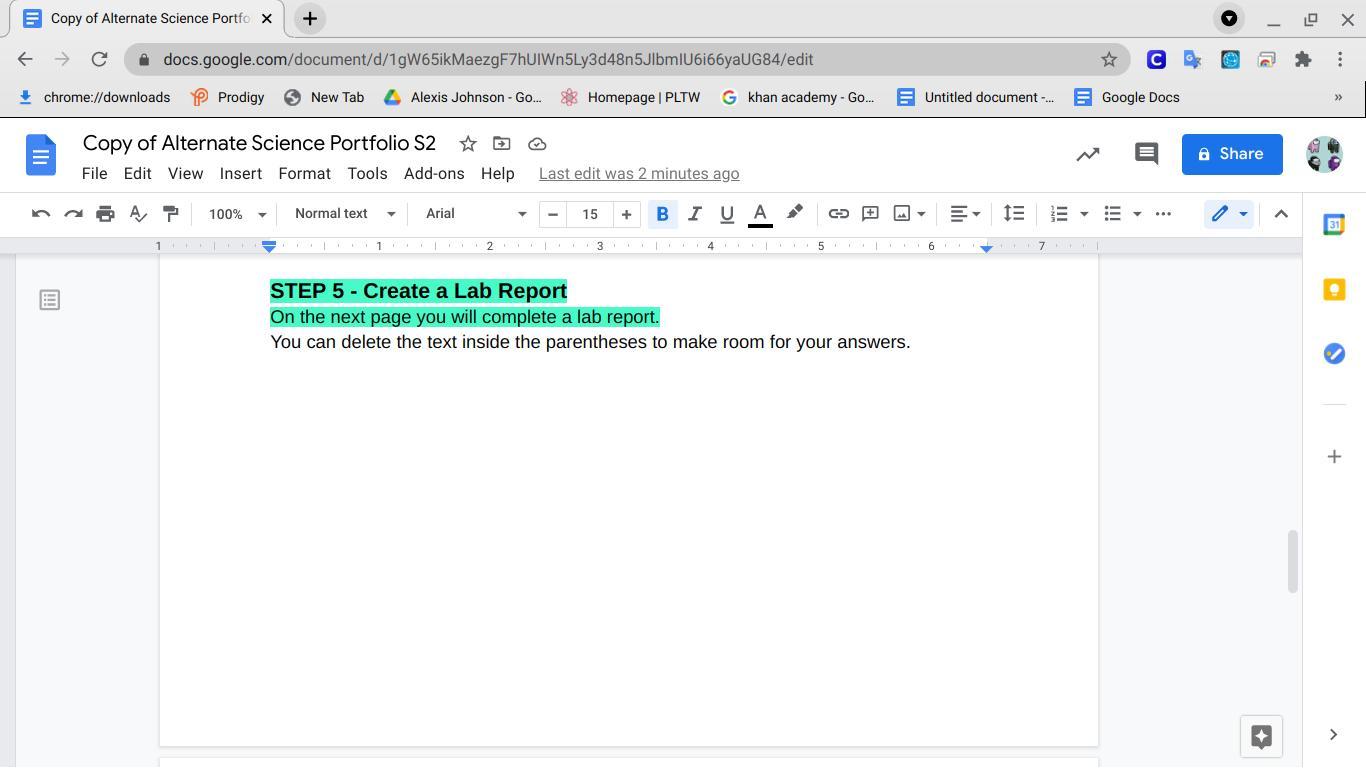
Task: Decrease font size with minus button
Action: click(553, 213)
